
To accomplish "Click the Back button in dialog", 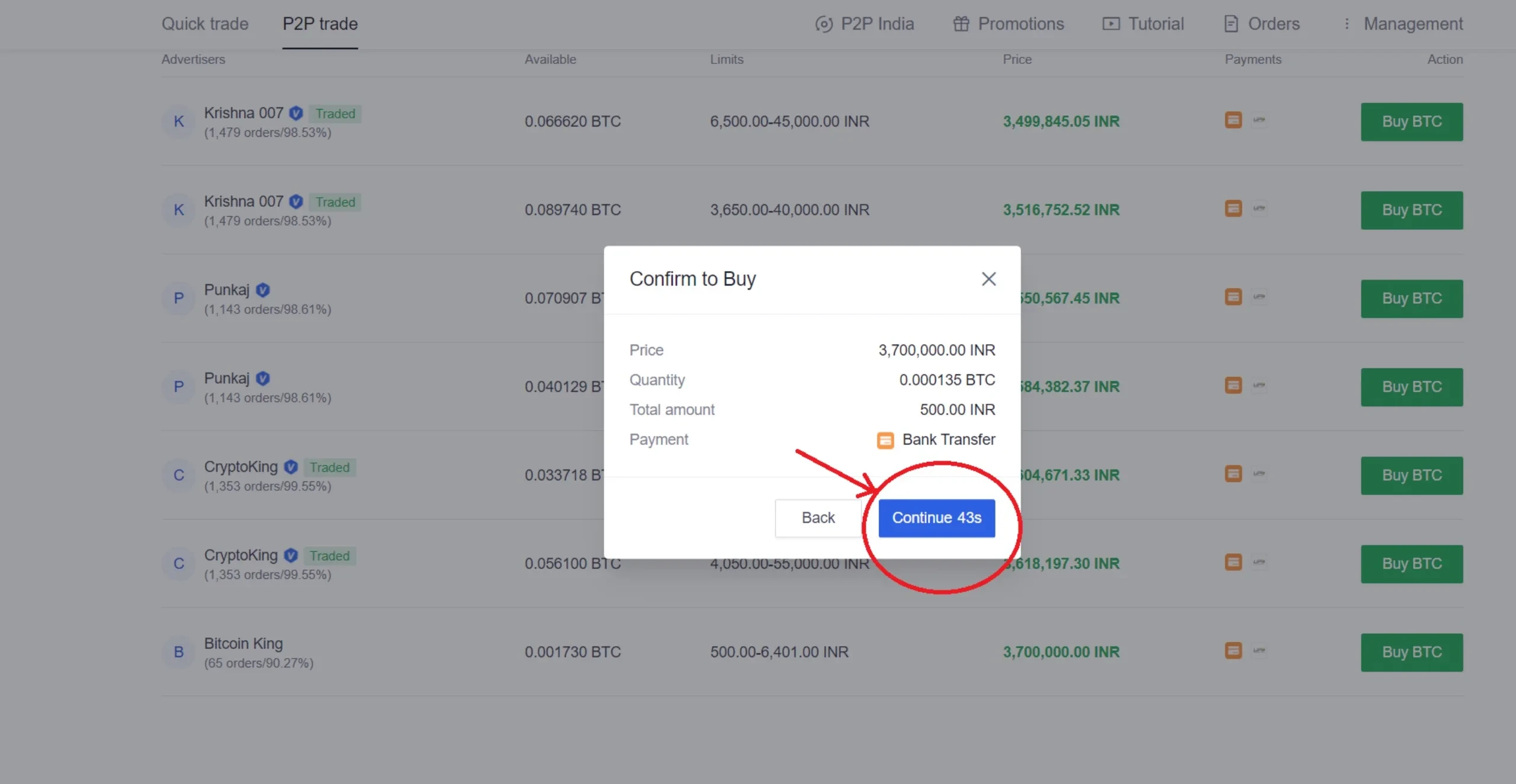I will 818,518.
